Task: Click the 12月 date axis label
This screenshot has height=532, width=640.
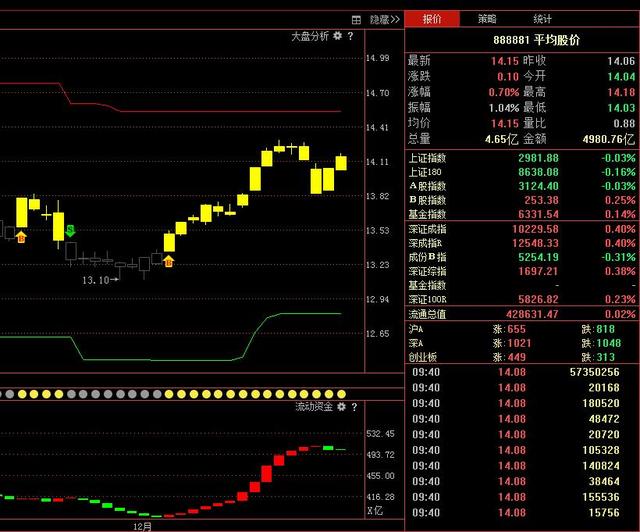Action: [x=142, y=526]
